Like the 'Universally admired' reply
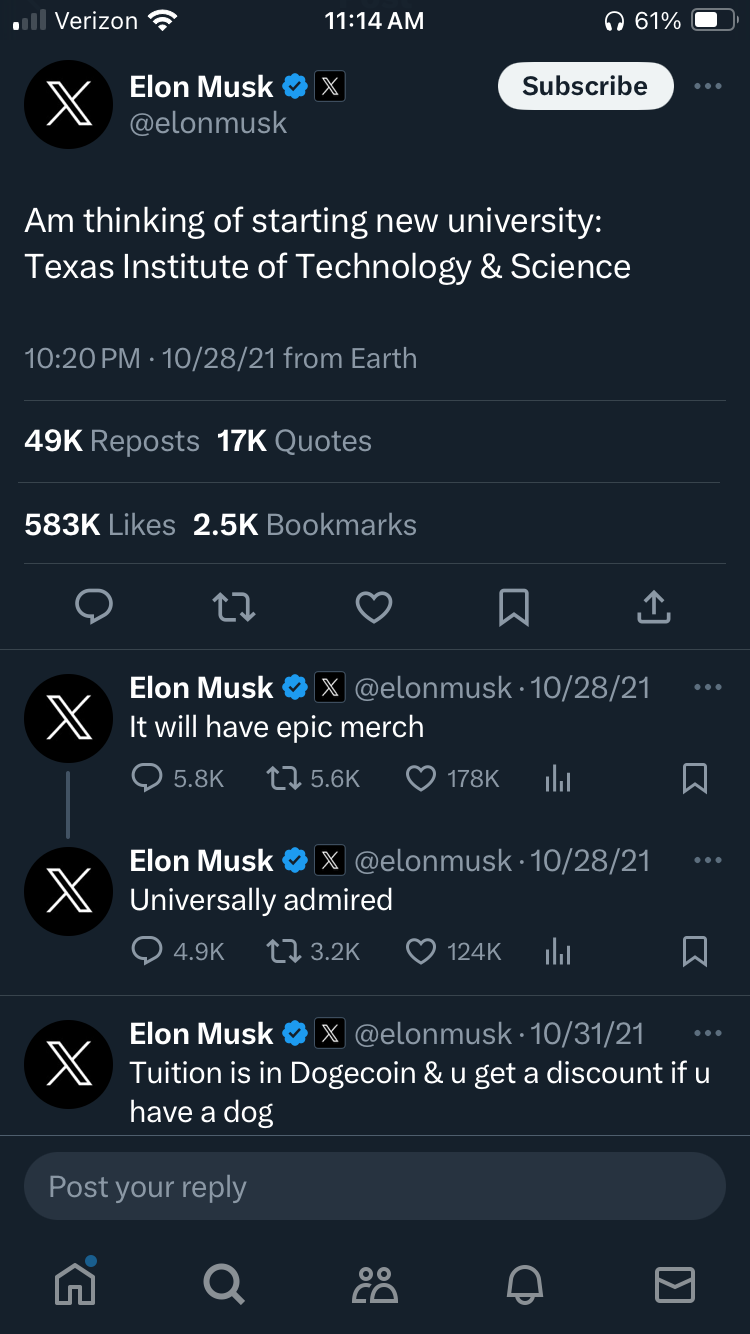 pyautogui.click(x=421, y=952)
